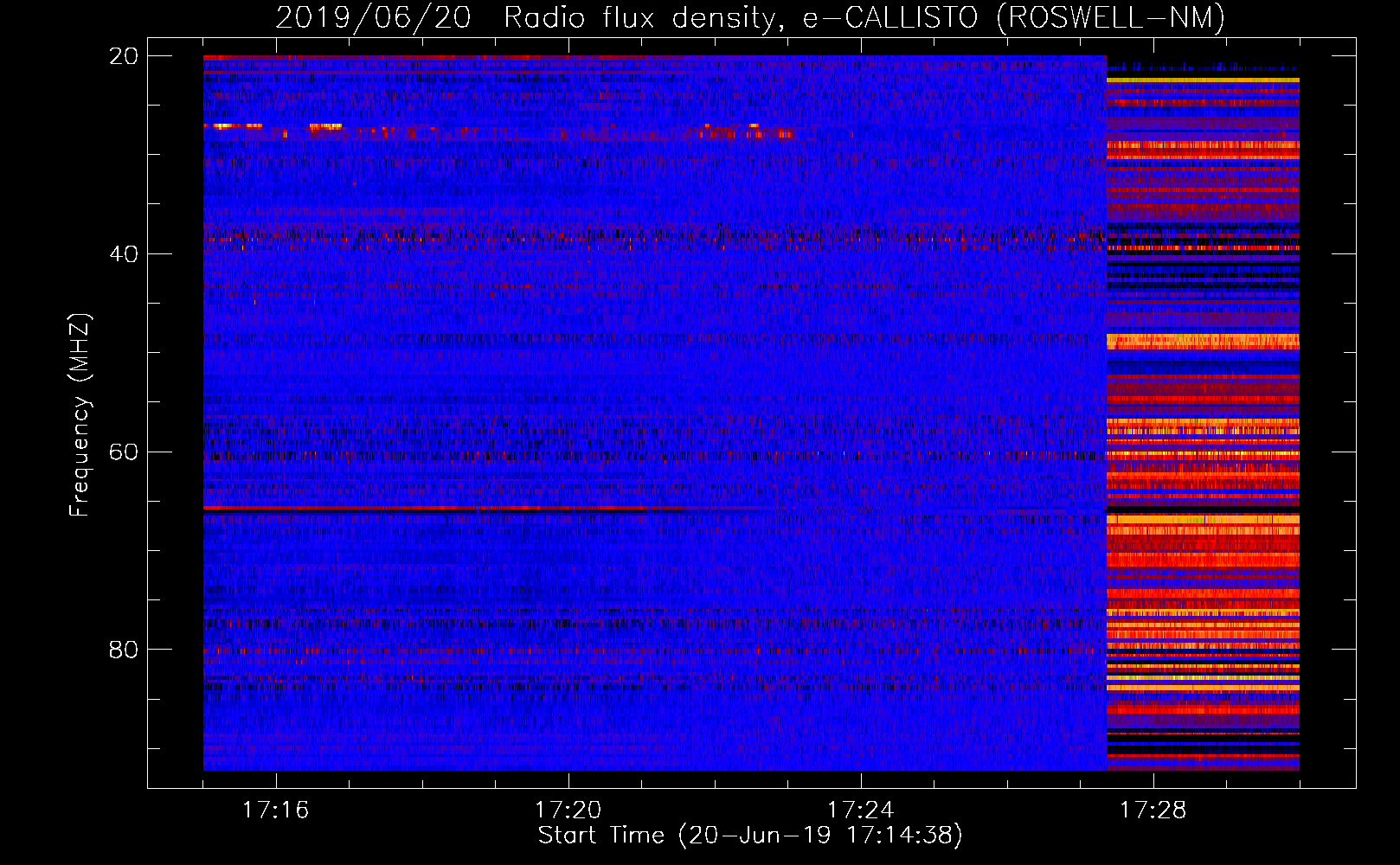This screenshot has height=865, width=1400.
Task: Select the 'Frequency (MHZ)' axis title
Action: click(x=80, y=415)
